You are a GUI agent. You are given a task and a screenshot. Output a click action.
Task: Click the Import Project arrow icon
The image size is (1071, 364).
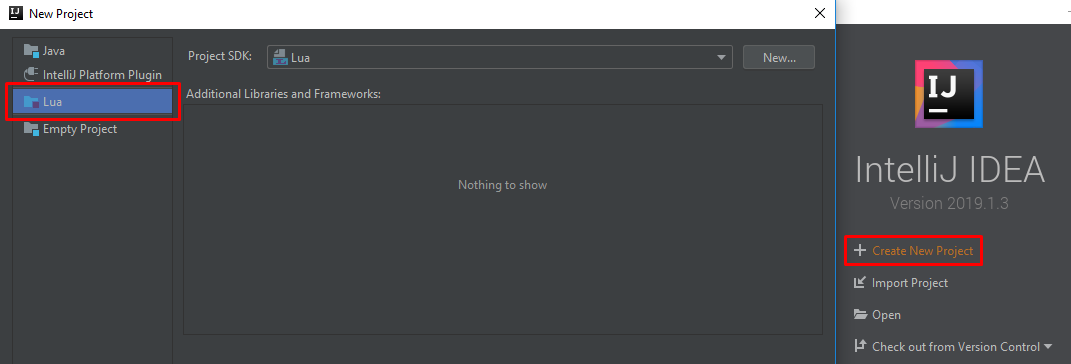[860, 283]
